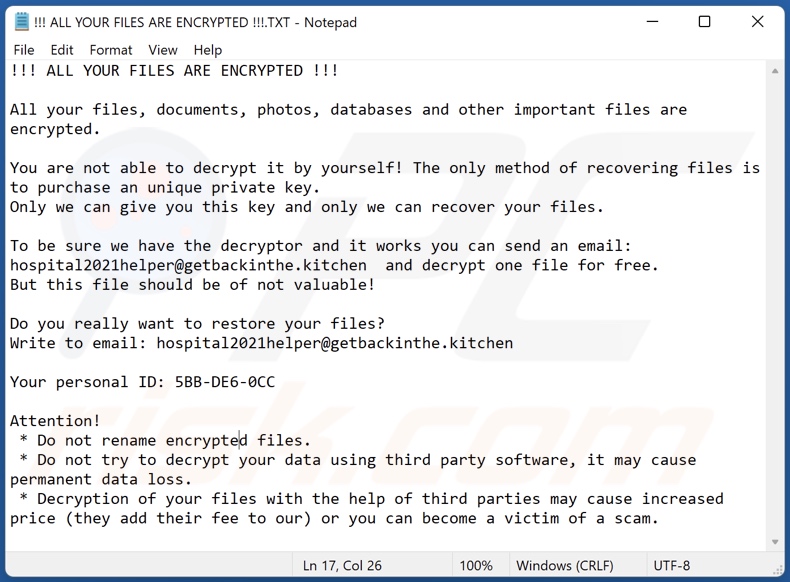Click the Notepad icon in the title bar
The width and height of the screenshot is (790, 582).
22,22
